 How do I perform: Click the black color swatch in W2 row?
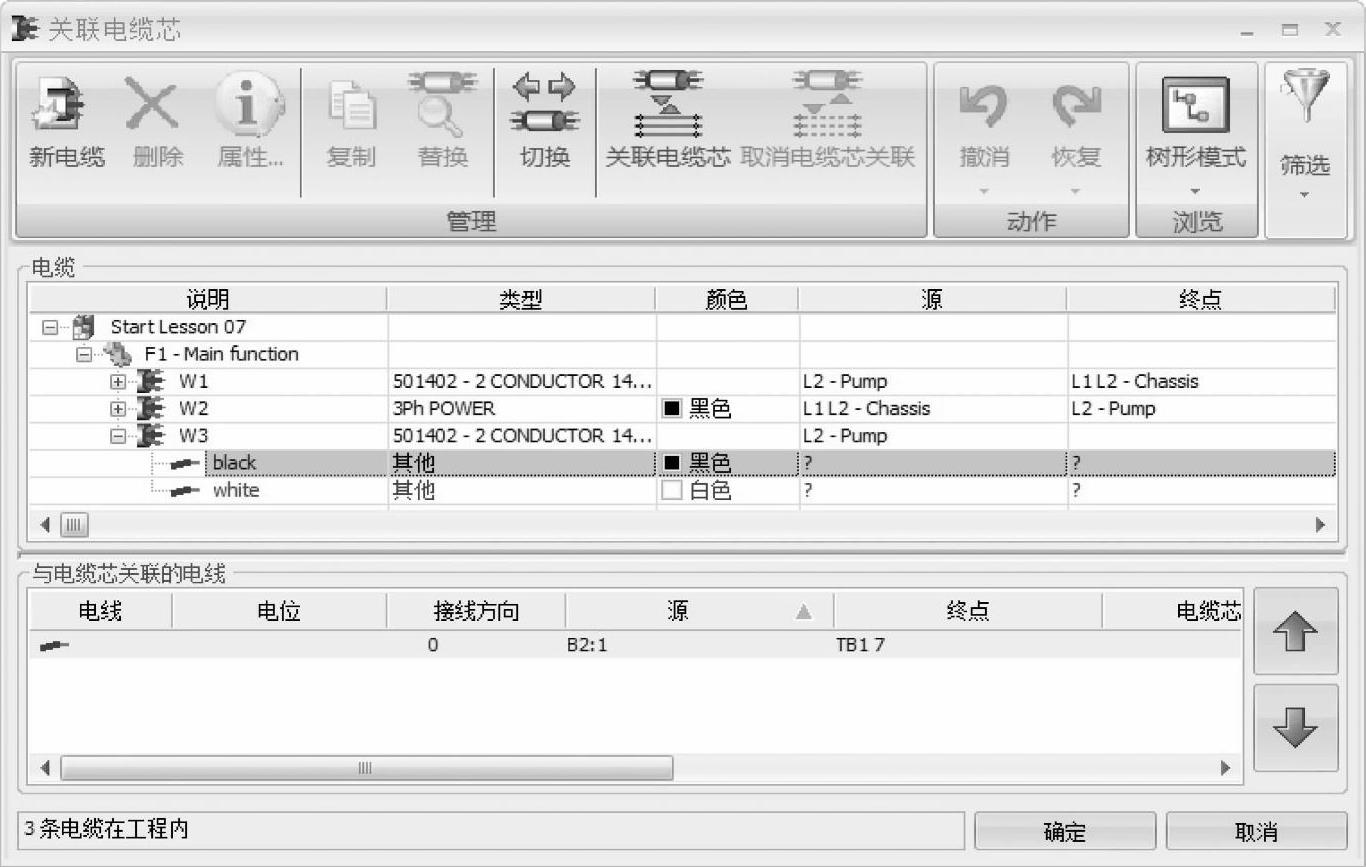(x=672, y=409)
